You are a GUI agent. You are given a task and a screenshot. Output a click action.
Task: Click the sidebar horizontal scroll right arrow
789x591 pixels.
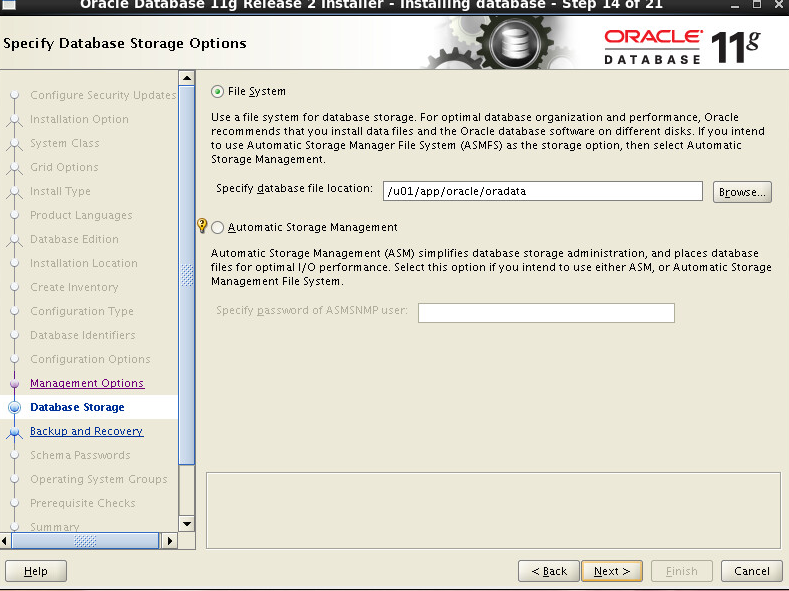170,541
